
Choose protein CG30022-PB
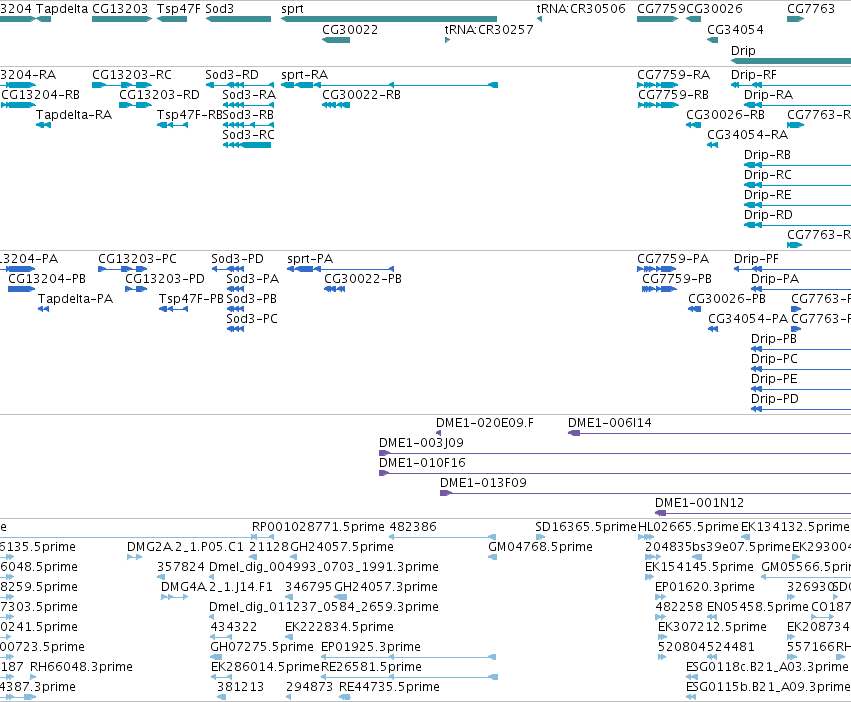click(334, 289)
